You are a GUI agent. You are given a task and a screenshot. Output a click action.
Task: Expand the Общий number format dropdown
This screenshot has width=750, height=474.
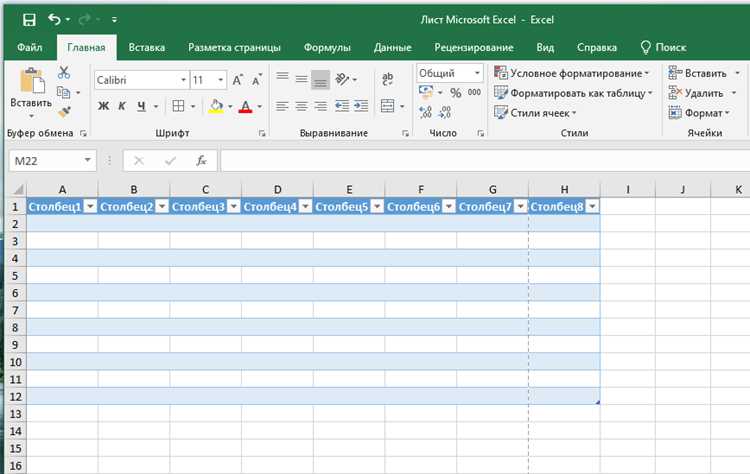(x=477, y=73)
